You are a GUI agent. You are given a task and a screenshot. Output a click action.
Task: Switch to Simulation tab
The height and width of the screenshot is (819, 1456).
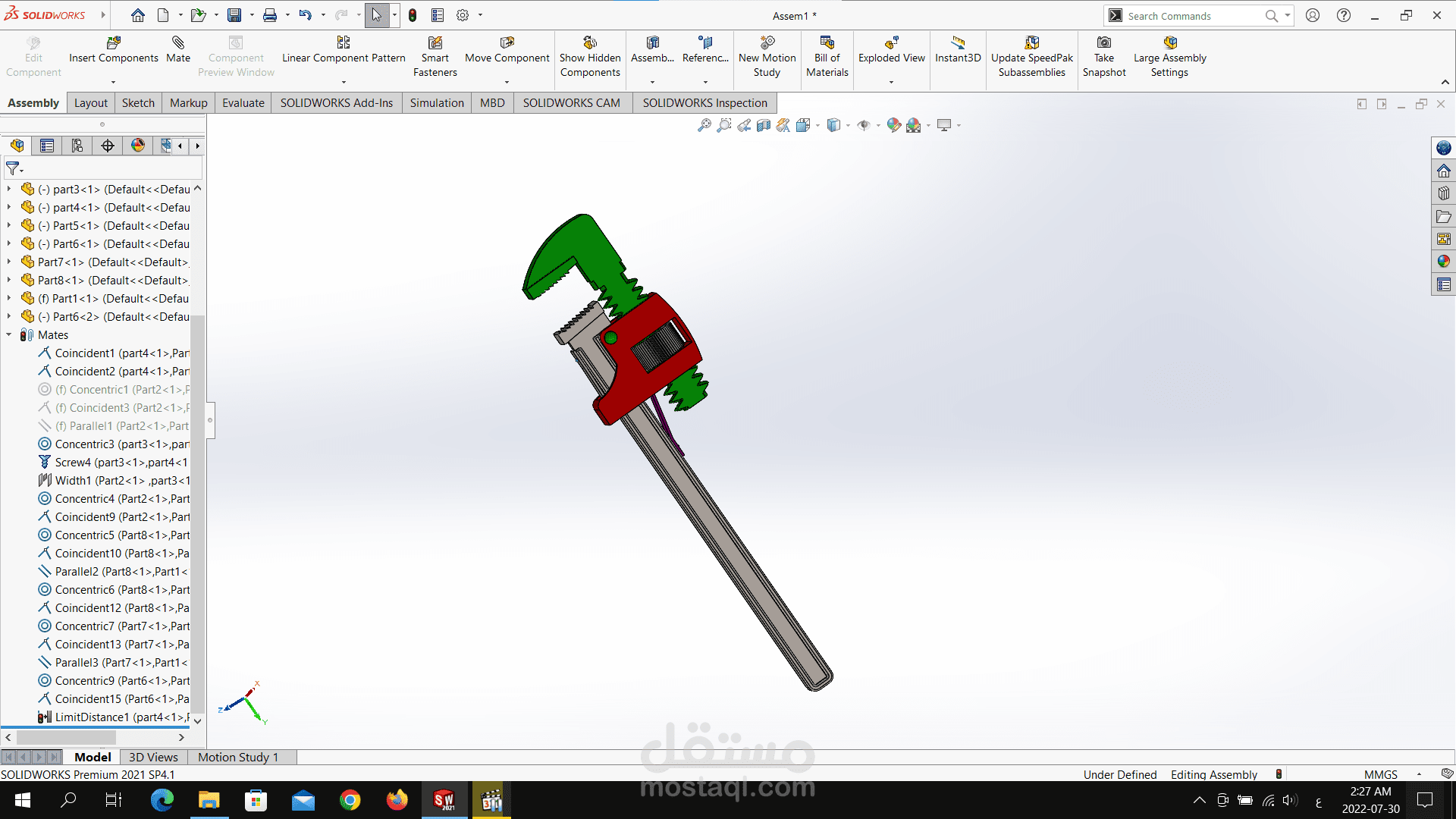point(437,103)
